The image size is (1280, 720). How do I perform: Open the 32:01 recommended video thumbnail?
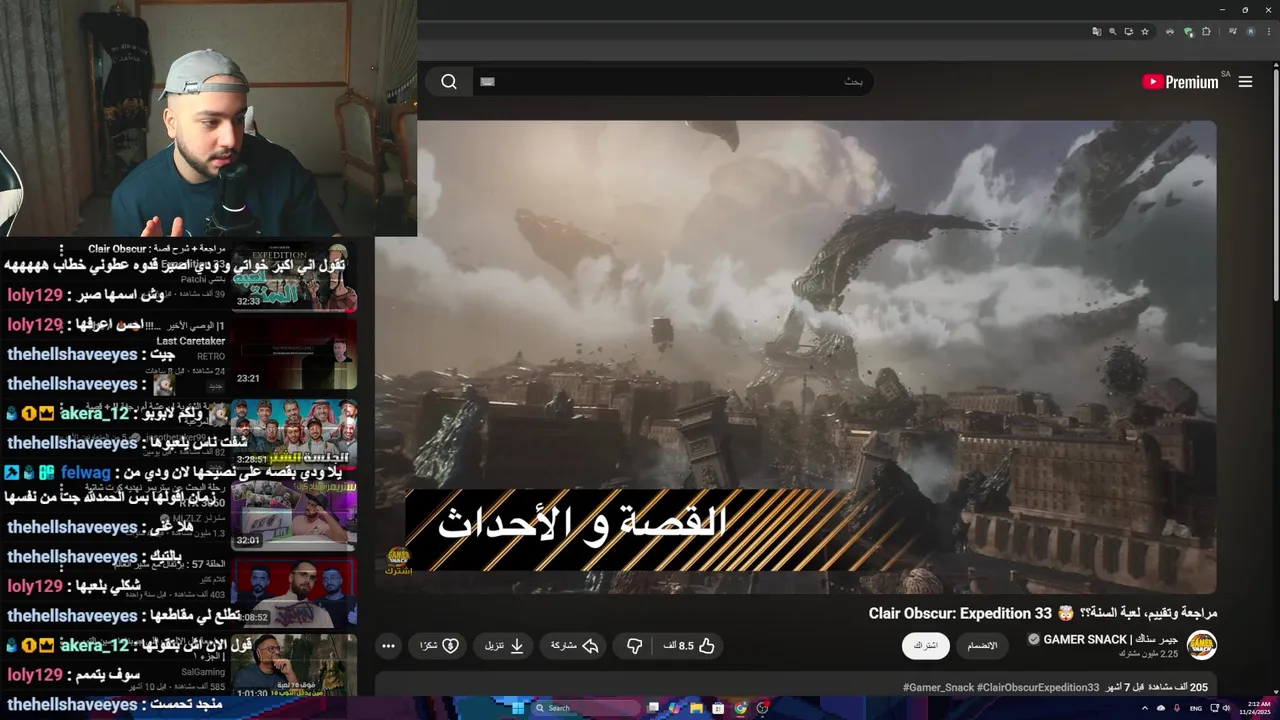click(294, 513)
